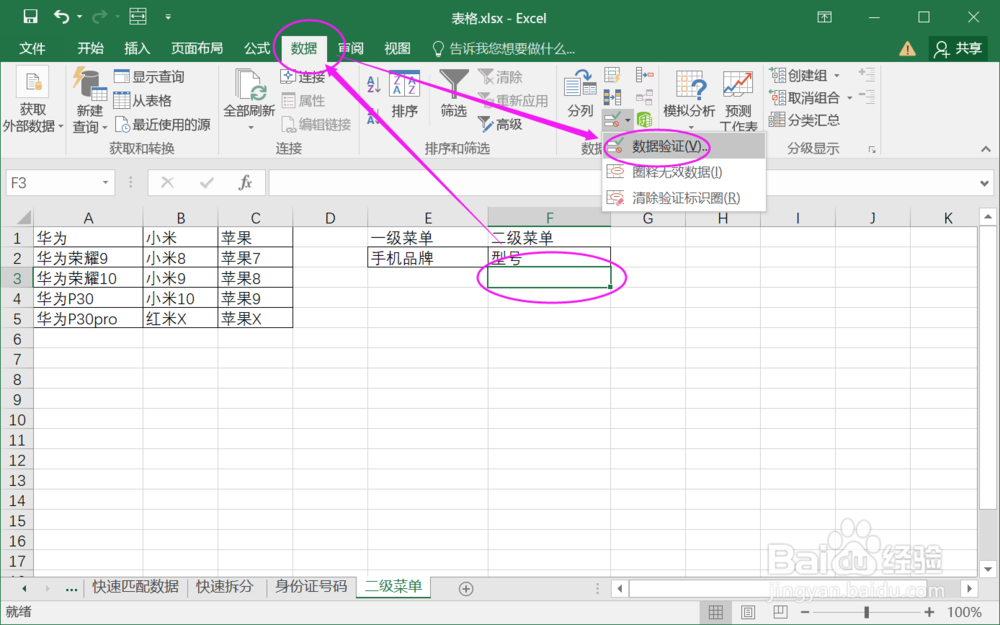The width and height of the screenshot is (1000, 625).
Task: Click the Remove Duplicates icon
Action: pyautogui.click(x=612, y=97)
